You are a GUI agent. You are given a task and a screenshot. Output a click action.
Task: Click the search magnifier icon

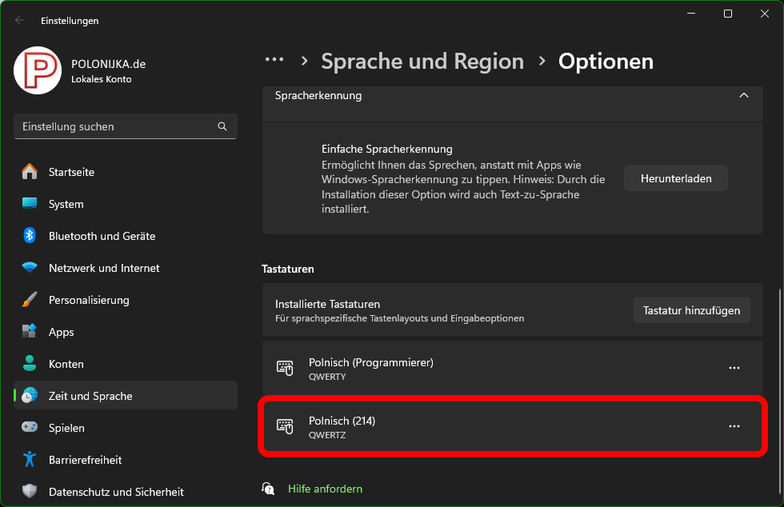[x=222, y=127]
